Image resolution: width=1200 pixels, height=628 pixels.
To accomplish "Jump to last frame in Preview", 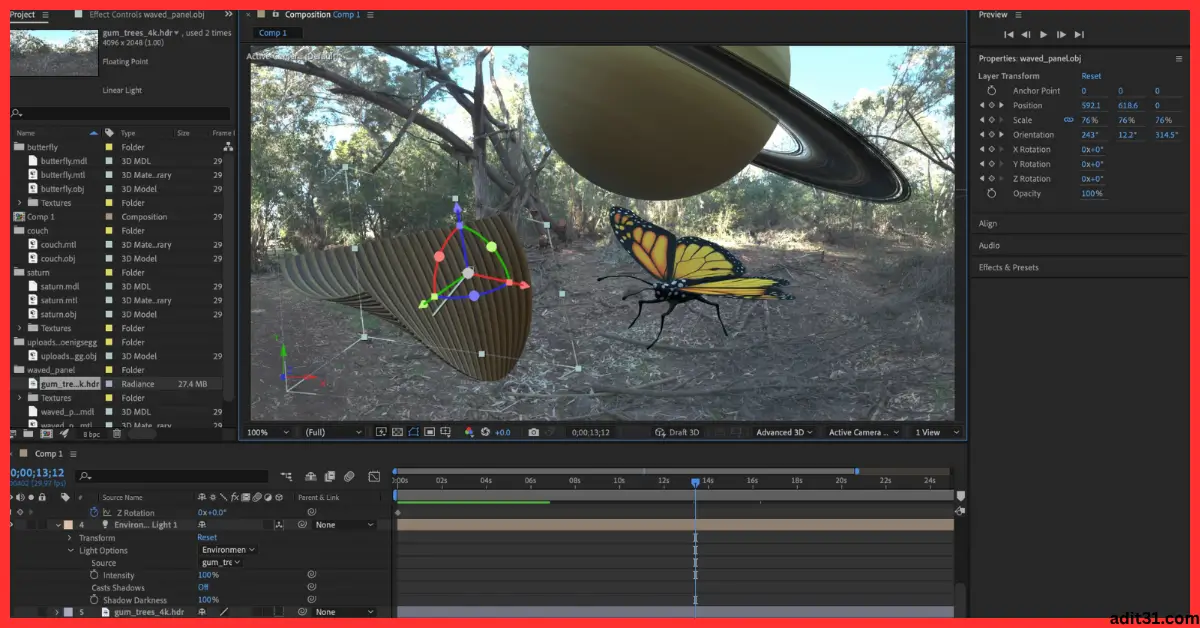I will [1080, 35].
